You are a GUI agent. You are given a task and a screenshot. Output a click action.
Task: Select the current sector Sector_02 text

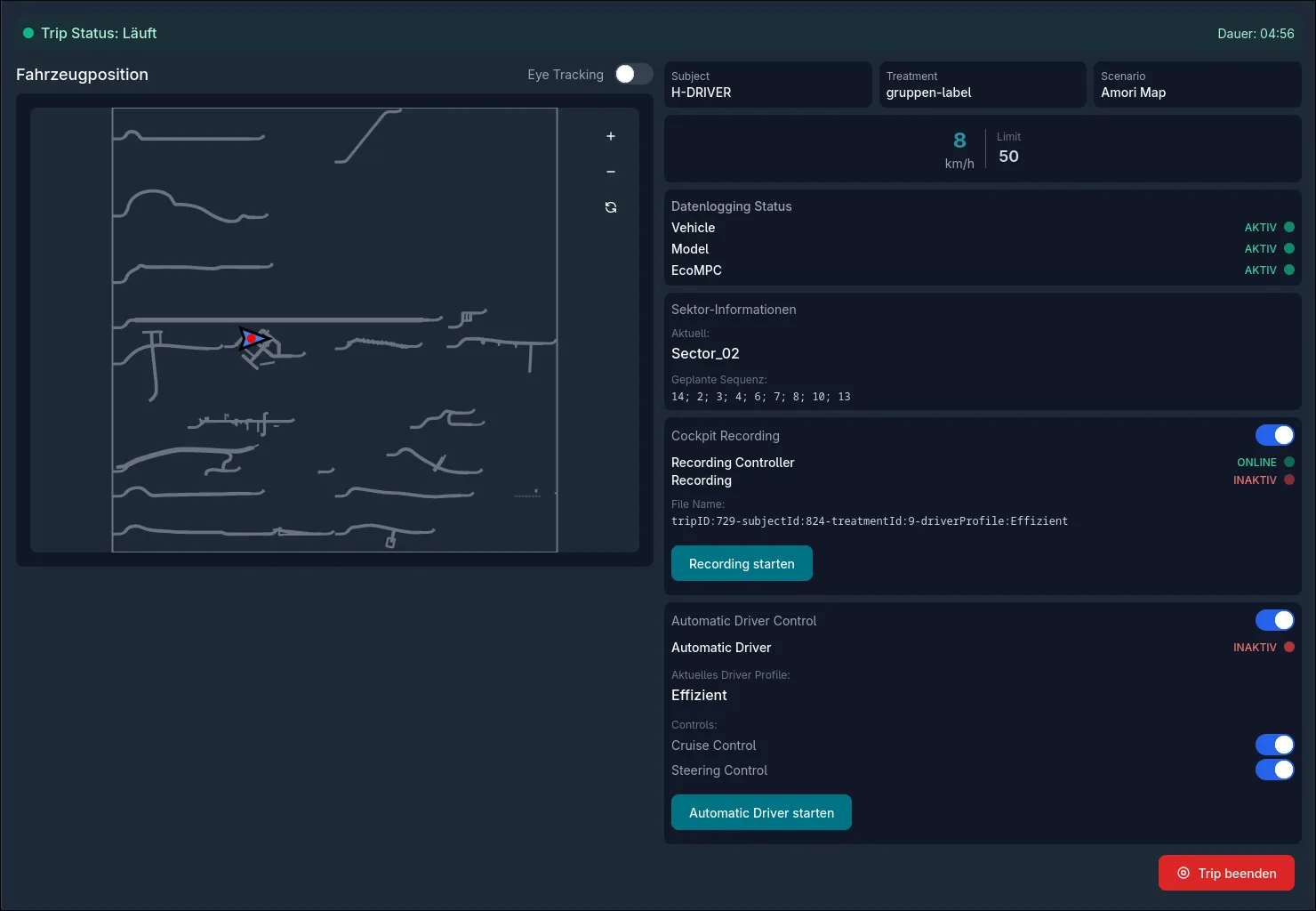click(705, 353)
